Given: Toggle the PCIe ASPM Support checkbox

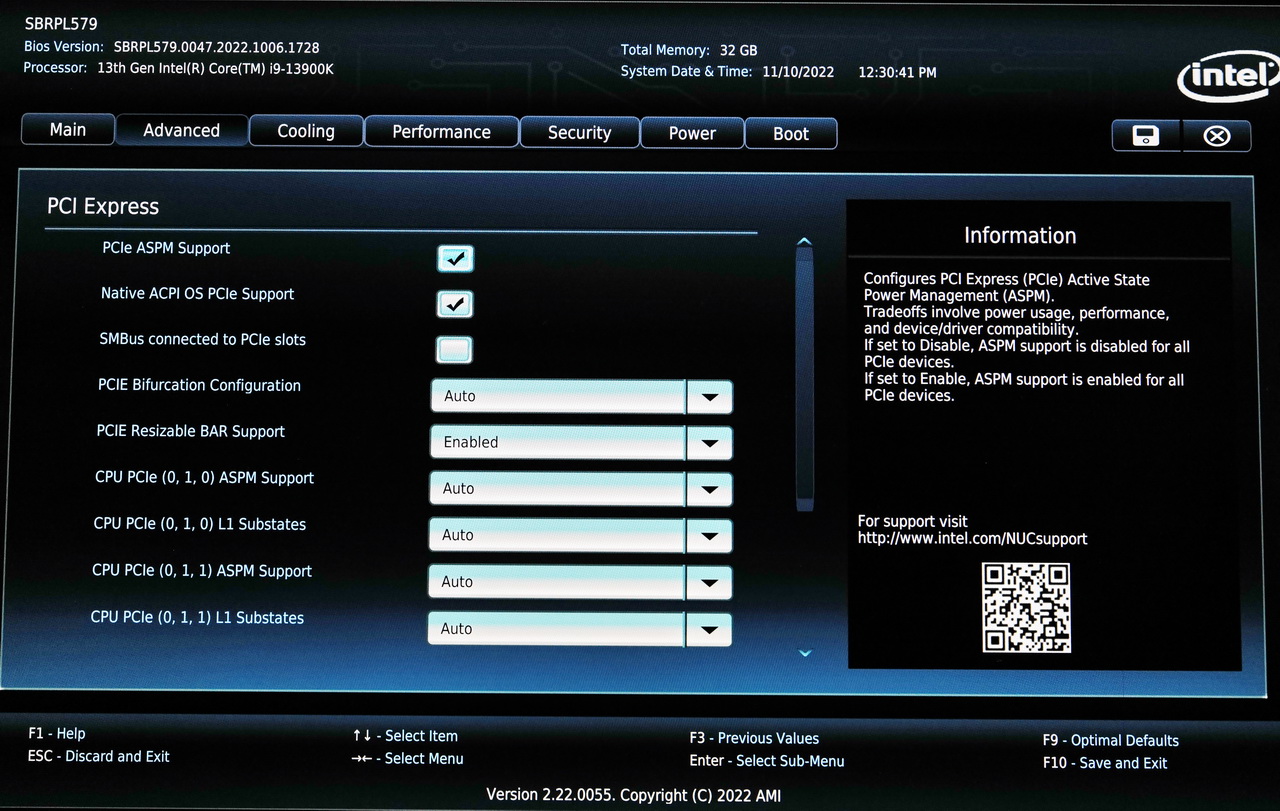Looking at the screenshot, I should click(455, 258).
